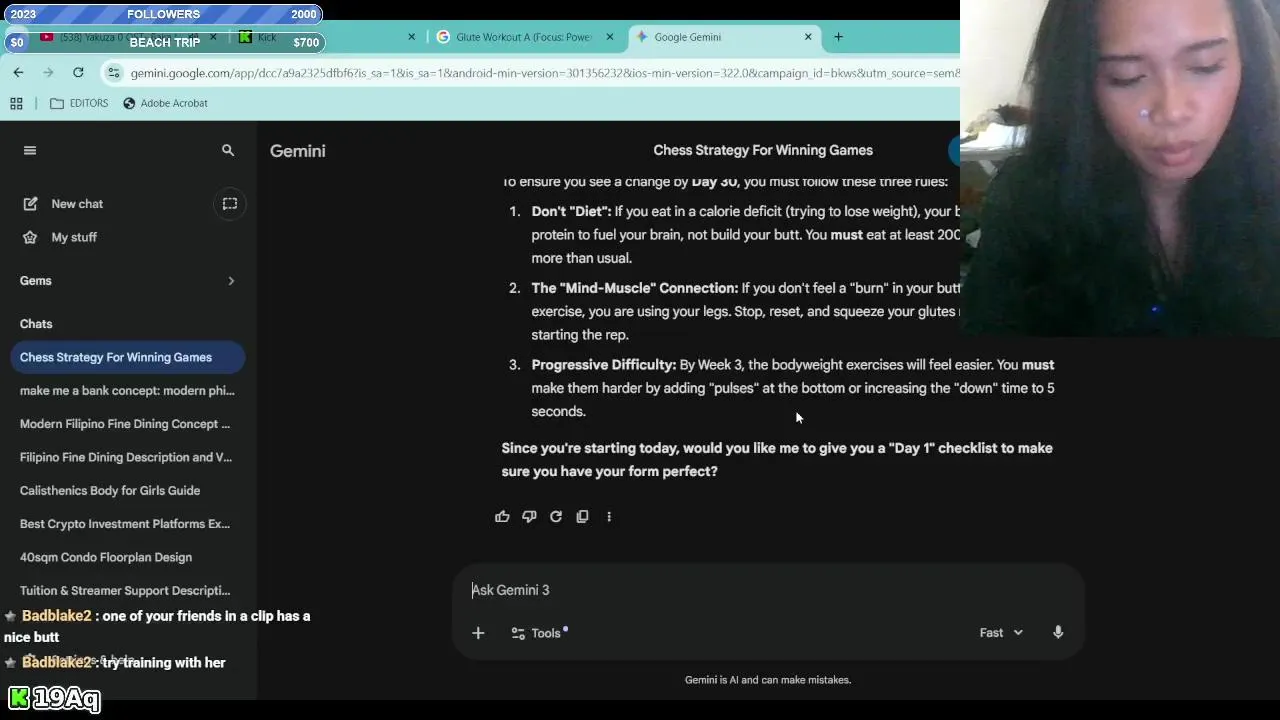Click the conversation title Chess Strategy For Winning Games
This screenshot has width=1280, height=720.
click(x=763, y=150)
